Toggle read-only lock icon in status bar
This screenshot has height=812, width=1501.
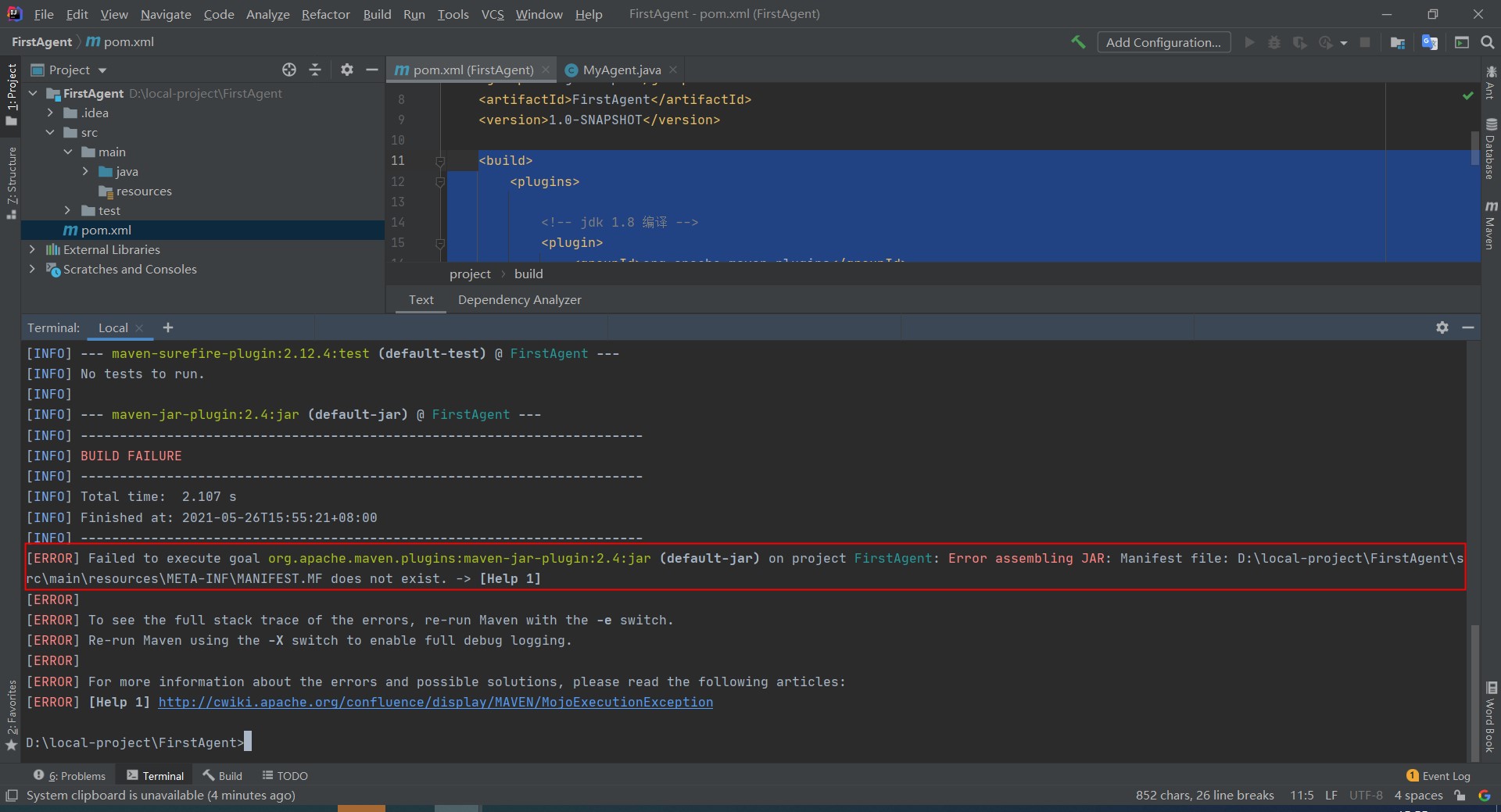1460,796
